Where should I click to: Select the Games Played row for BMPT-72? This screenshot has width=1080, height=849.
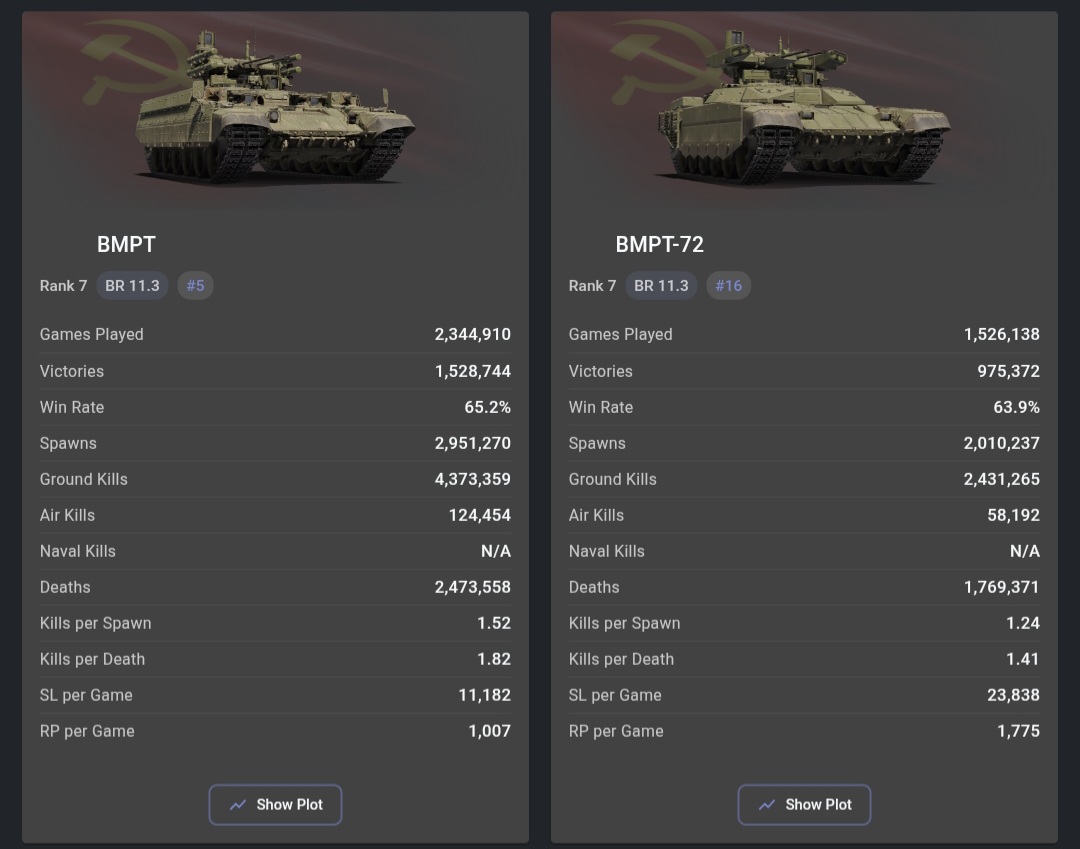(x=804, y=334)
